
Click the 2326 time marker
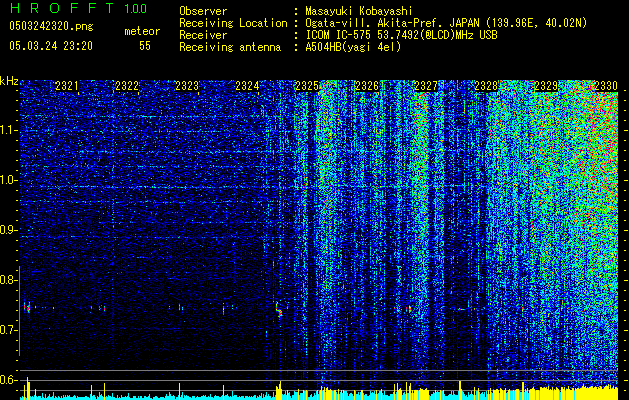coord(367,86)
